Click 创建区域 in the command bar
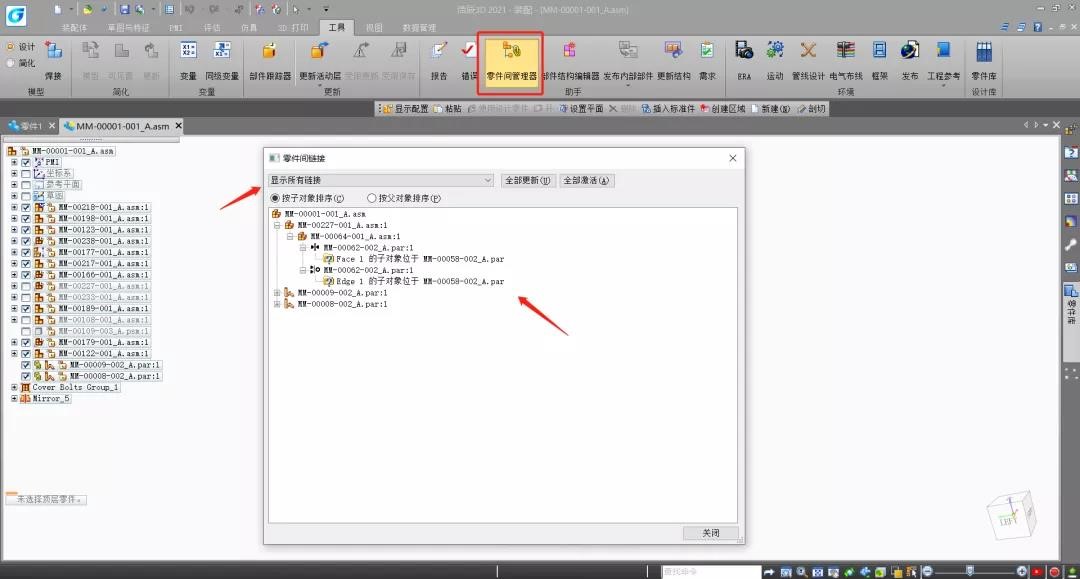 [x=723, y=109]
